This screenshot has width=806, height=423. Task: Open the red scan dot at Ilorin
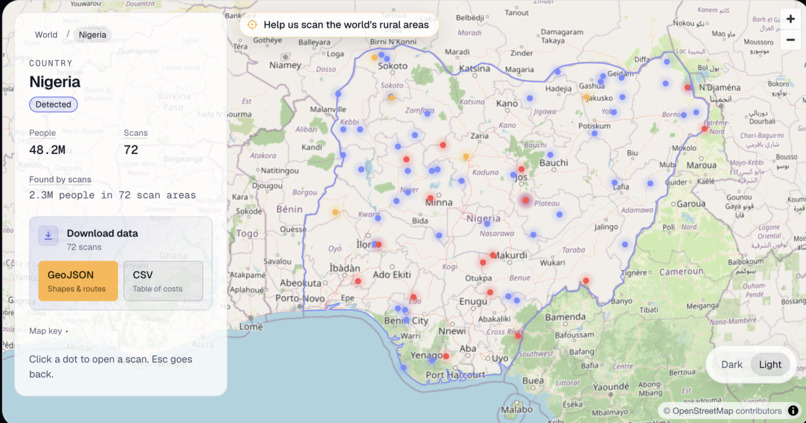[378, 245]
